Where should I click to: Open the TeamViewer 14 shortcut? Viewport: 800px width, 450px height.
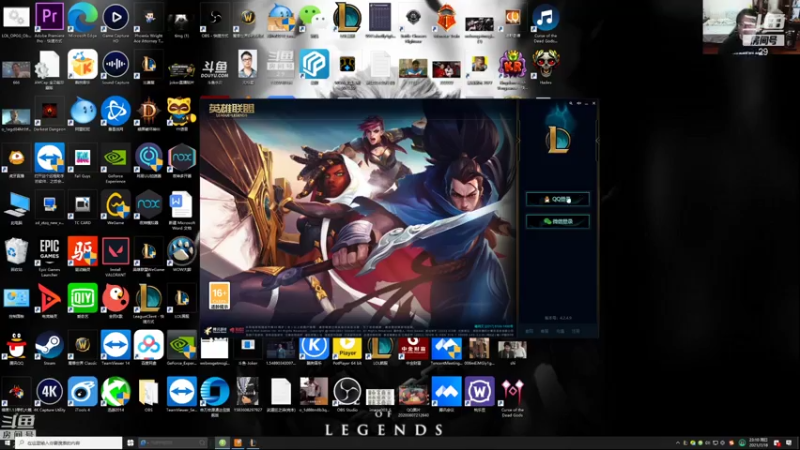tap(116, 345)
